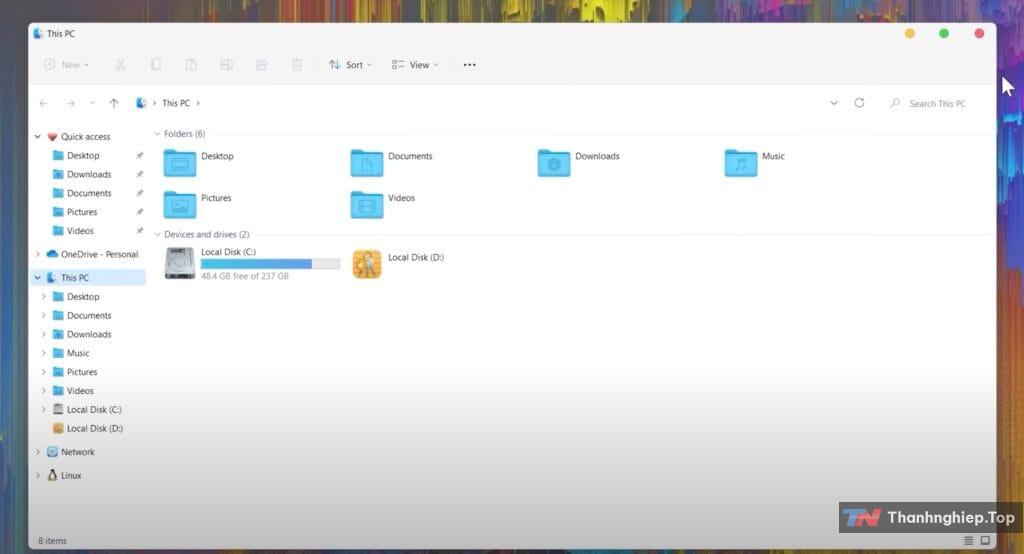Click the Local Disk (C:) storage bar
The height and width of the screenshot is (554, 1024).
point(270,264)
